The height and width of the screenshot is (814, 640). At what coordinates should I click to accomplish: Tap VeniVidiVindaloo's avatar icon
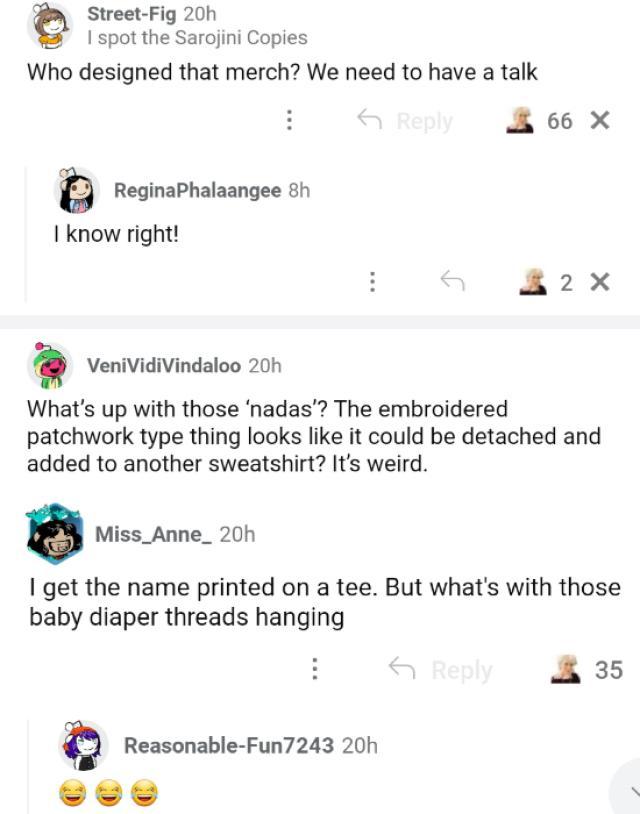tap(49, 366)
